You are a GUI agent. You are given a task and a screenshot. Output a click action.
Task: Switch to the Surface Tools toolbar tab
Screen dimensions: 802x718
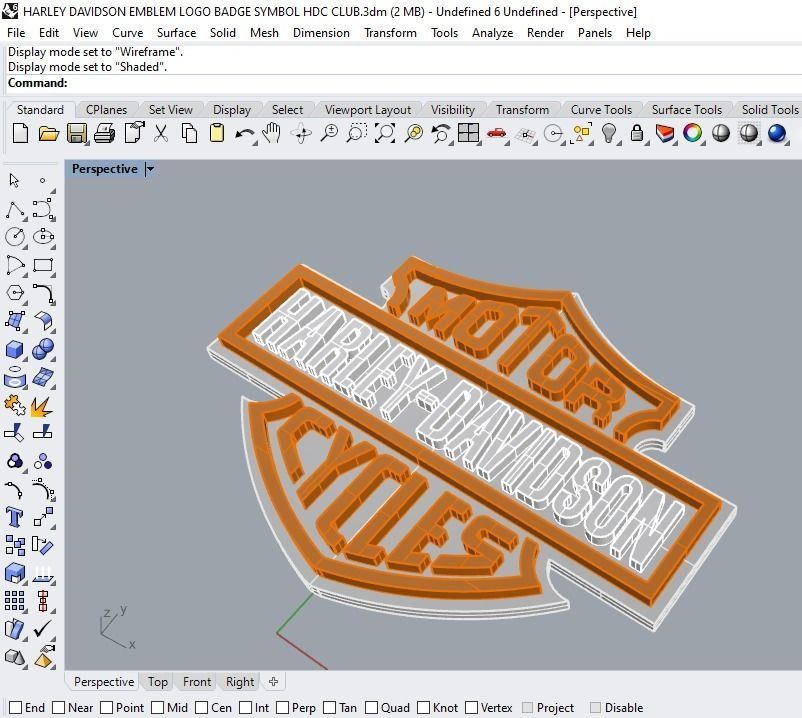click(686, 110)
